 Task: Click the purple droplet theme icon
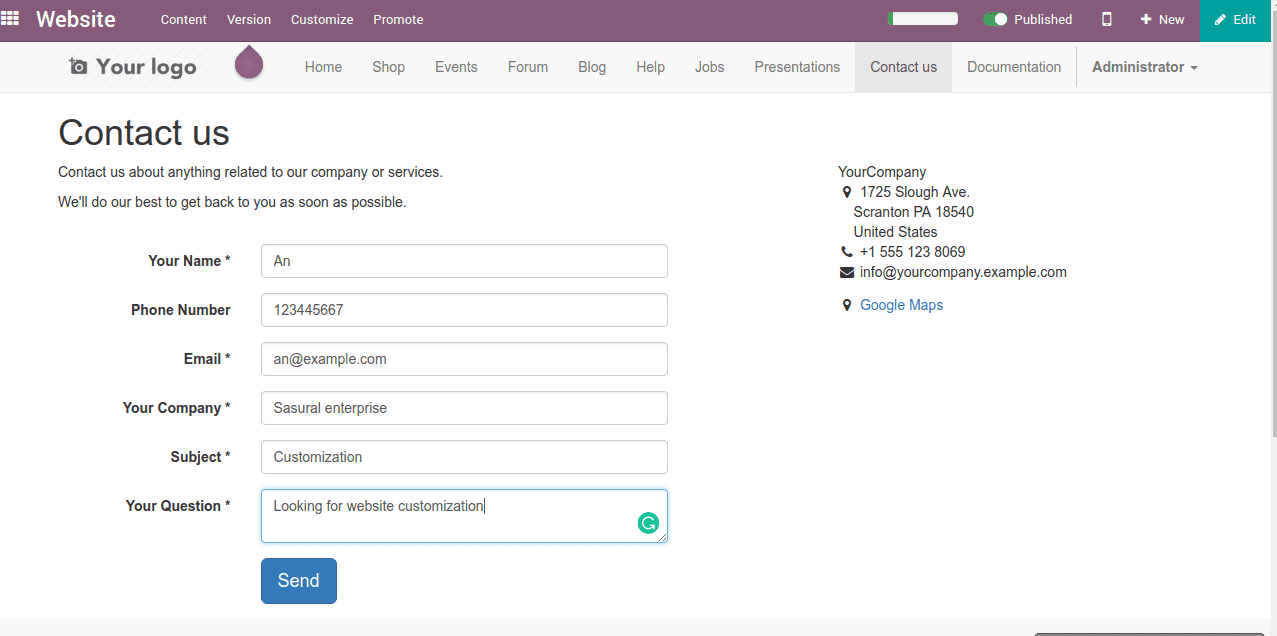coord(249,62)
